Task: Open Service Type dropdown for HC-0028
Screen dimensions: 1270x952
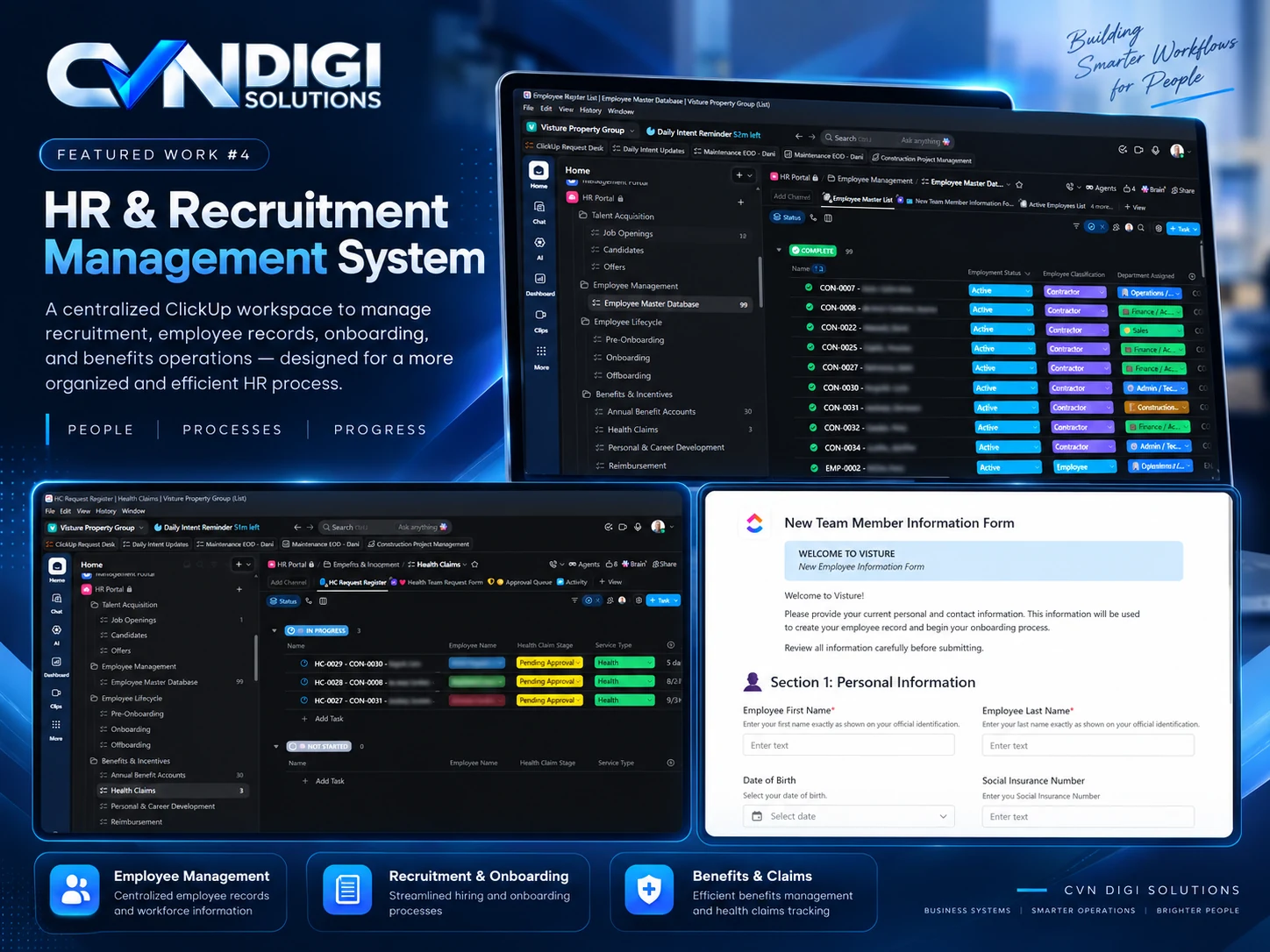Action: pyautogui.click(x=624, y=681)
